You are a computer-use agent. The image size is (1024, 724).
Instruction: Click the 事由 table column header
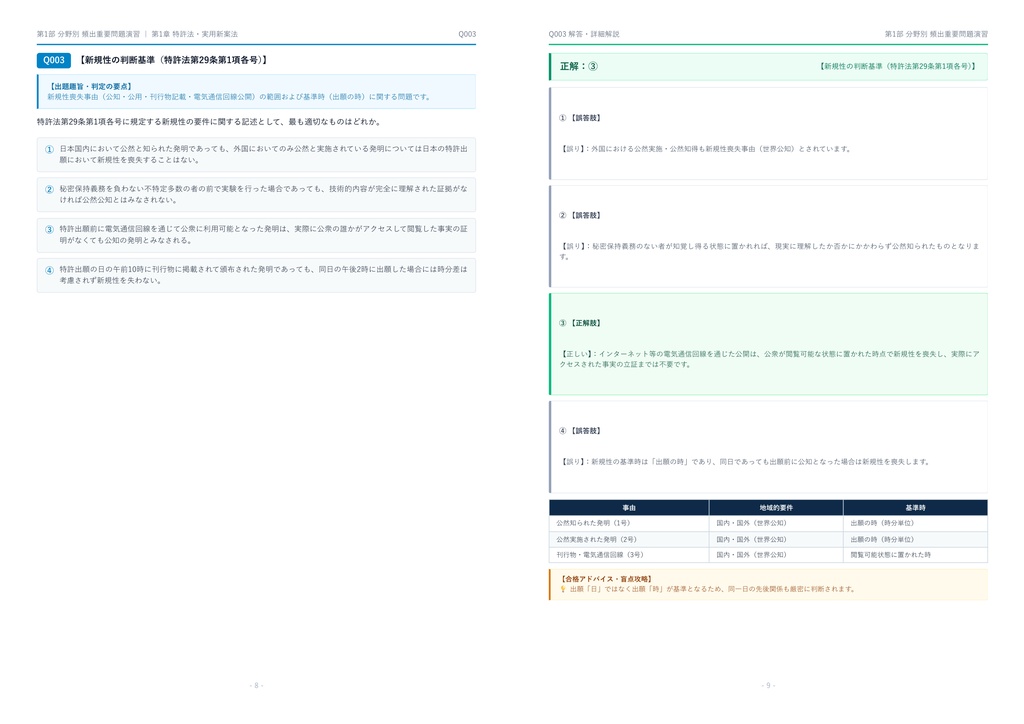[629, 508]
